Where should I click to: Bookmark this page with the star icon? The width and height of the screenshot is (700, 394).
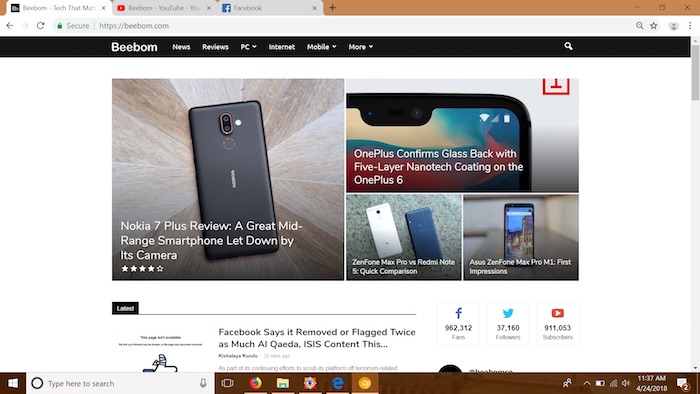654,26
